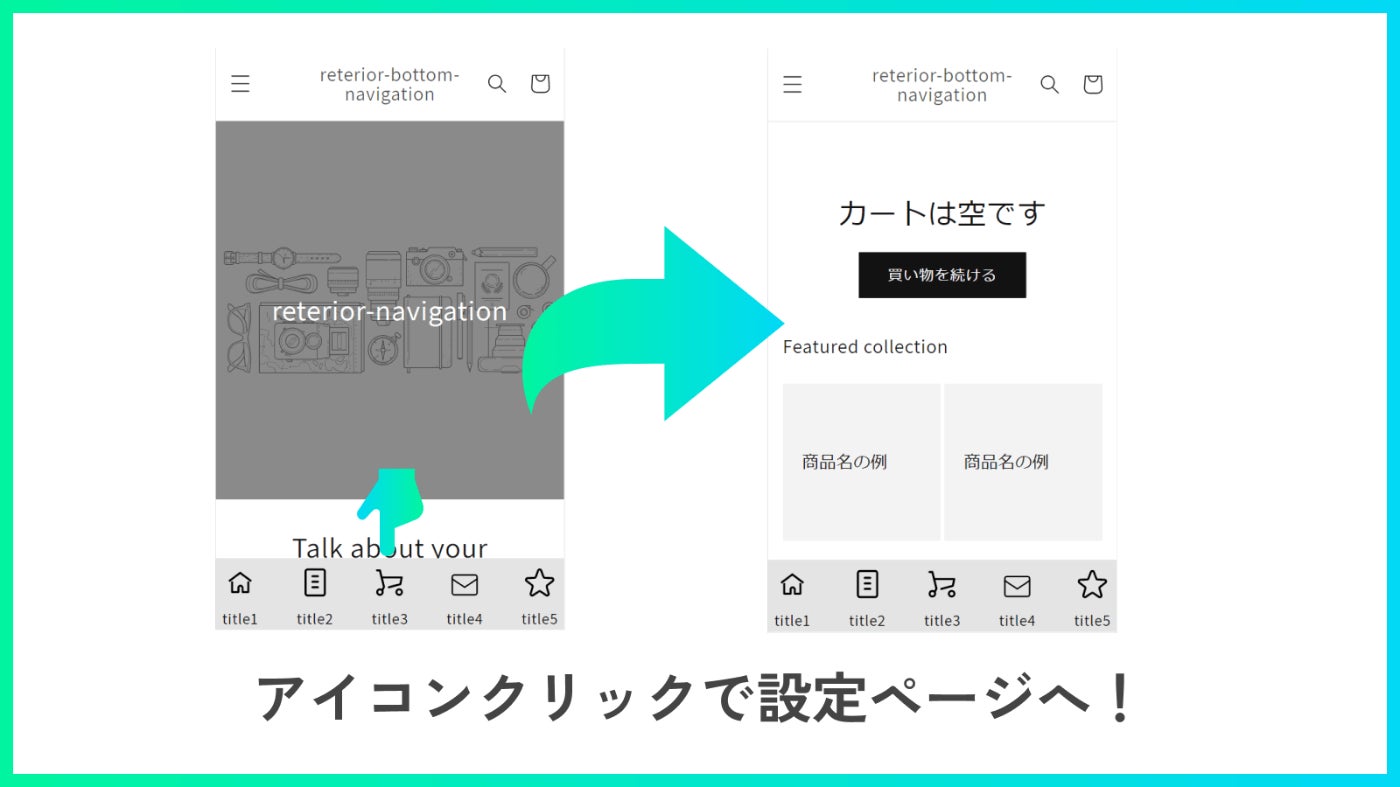Image resolution: width=1400 pixels, height=787 pixels.
Task: Click search icon in left phone header
Action: click(497, 84)
